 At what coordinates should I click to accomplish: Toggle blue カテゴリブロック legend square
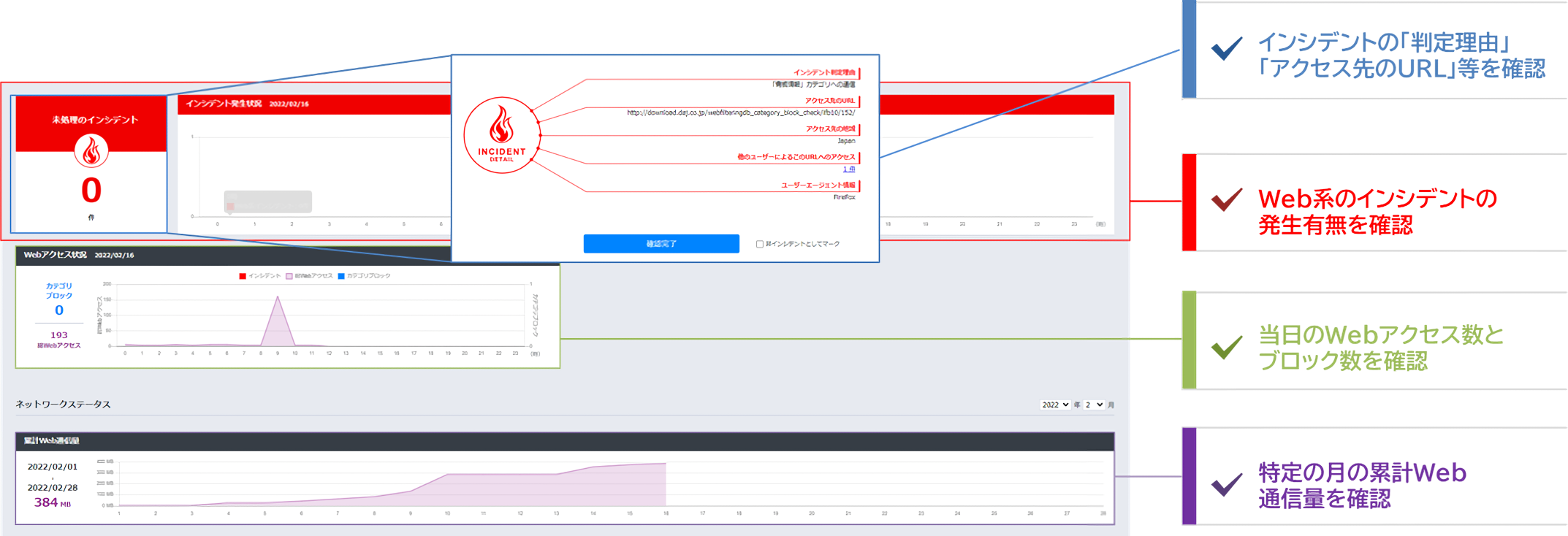[341, 276]
